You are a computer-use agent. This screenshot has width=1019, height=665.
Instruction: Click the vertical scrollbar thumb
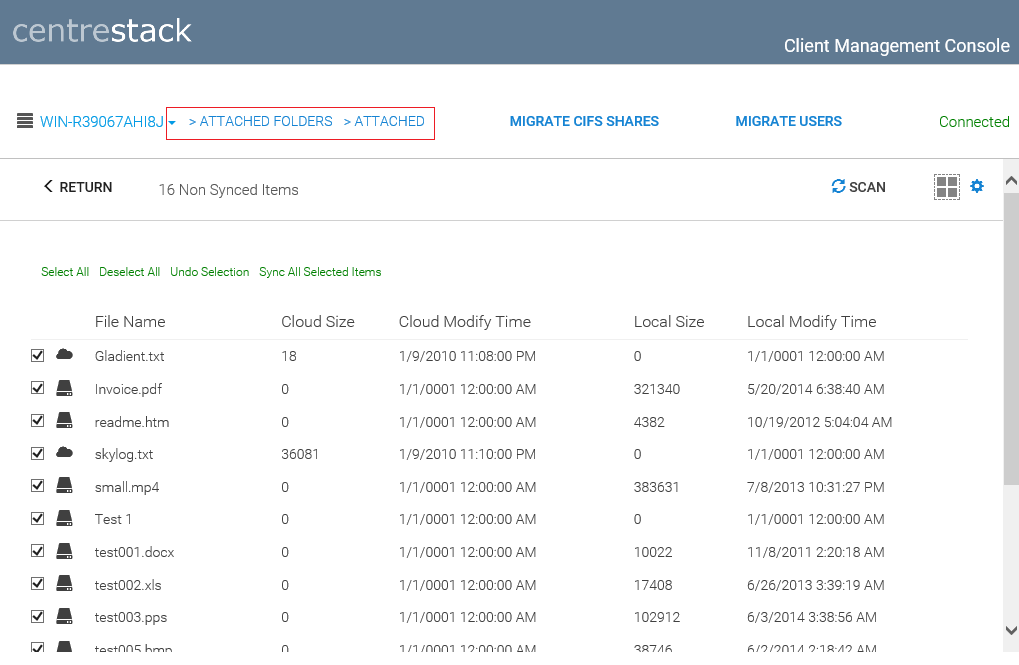click(1011, 338)
